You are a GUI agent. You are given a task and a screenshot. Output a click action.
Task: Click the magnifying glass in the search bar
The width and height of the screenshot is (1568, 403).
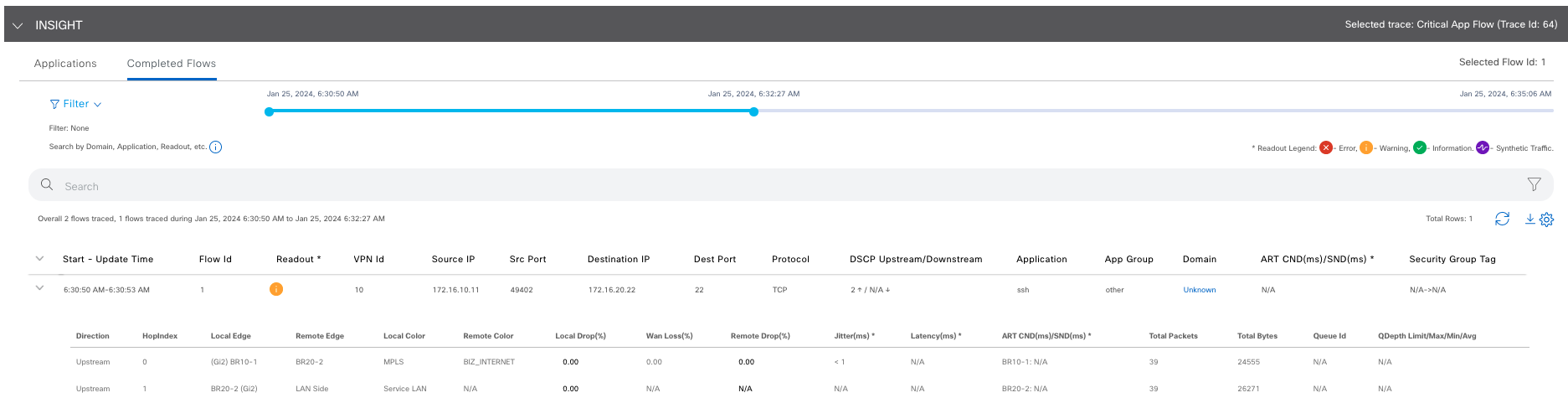tap(47, 185)
